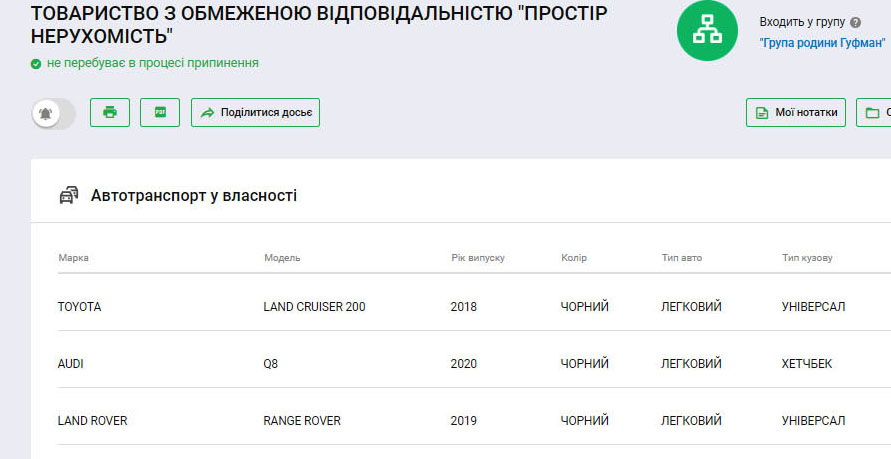Click the help question mark icon
The width and height of the screenshot is (891, 459).
click(855, 21)
